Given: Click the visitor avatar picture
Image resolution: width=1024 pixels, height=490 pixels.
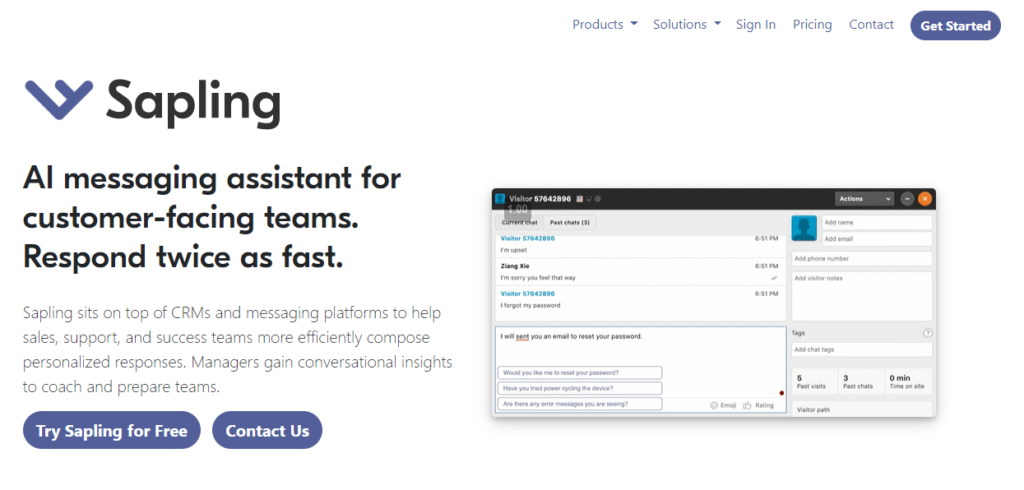Looking at the screenshot, I should click(804, 229).
